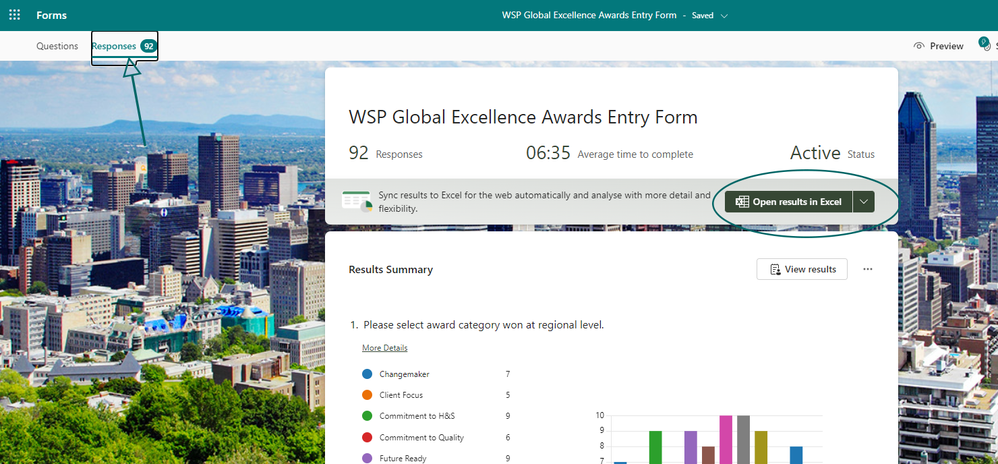Switch to the Responses tab

124,46
